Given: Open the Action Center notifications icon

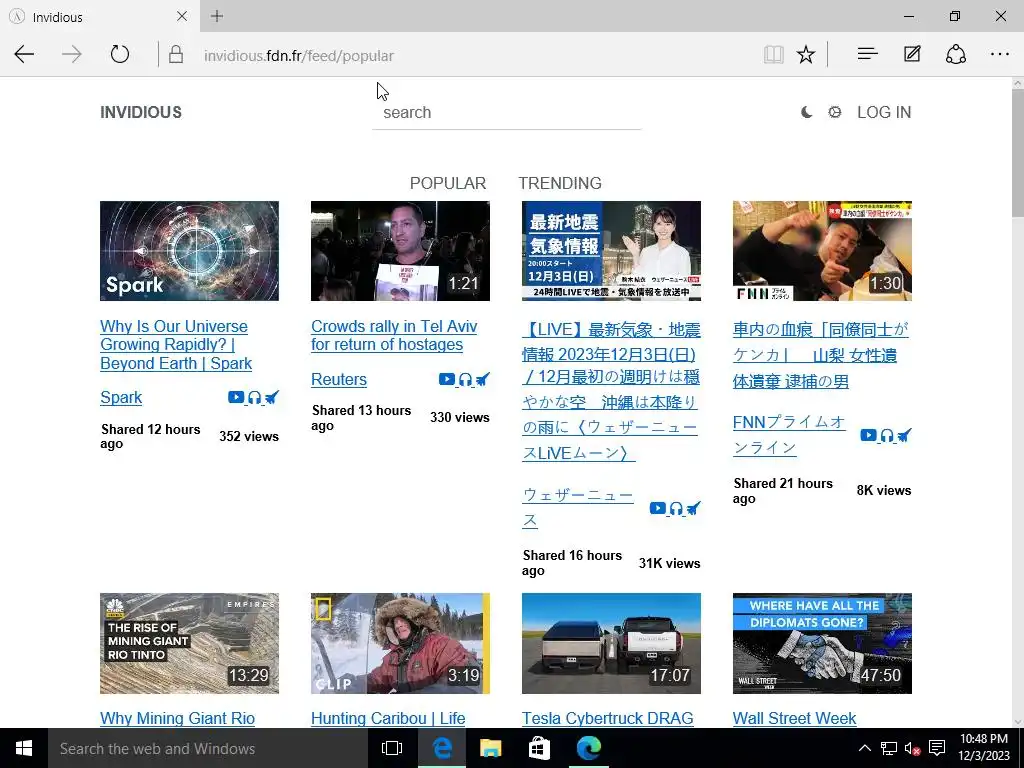Looking at the screenshot, I should click(937, 748).
